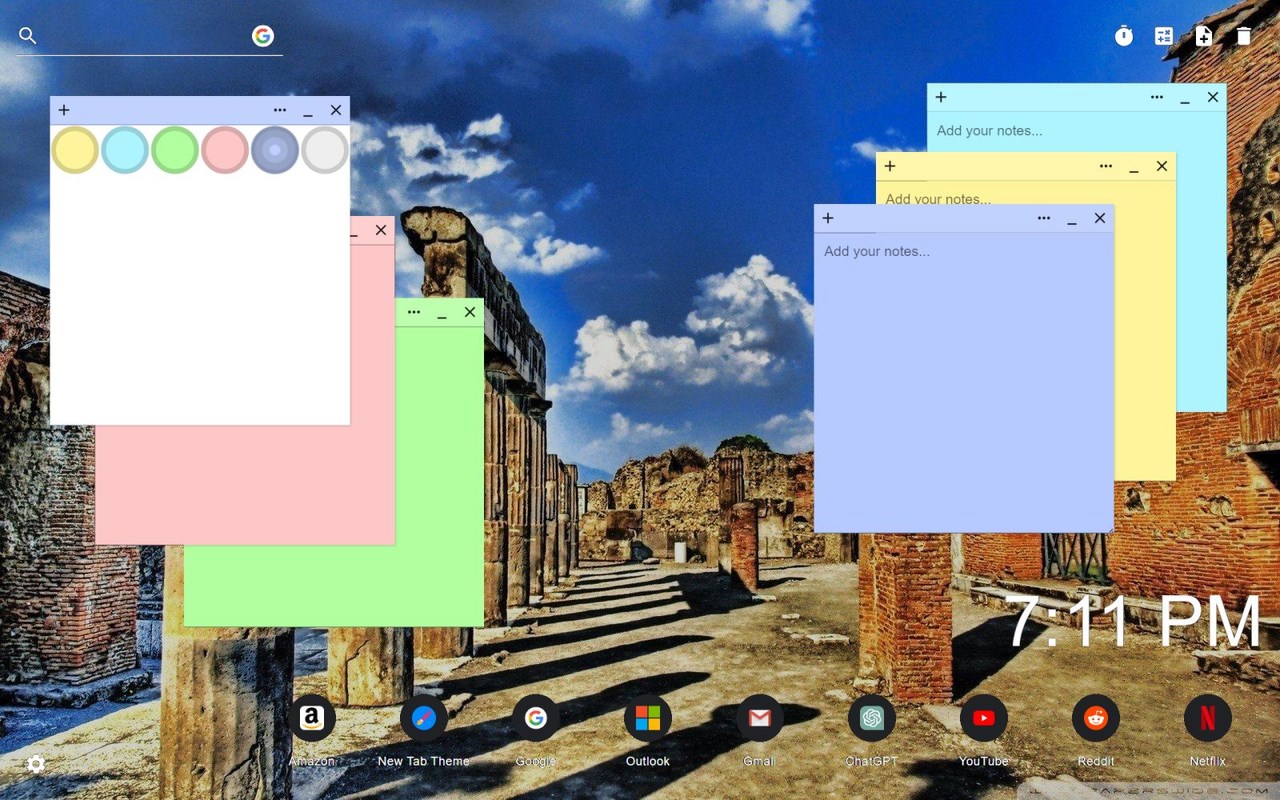Open the three-dots menu on green note
Image resolution: width=1280 pixels, height=800 pixels.
point(414,312)
